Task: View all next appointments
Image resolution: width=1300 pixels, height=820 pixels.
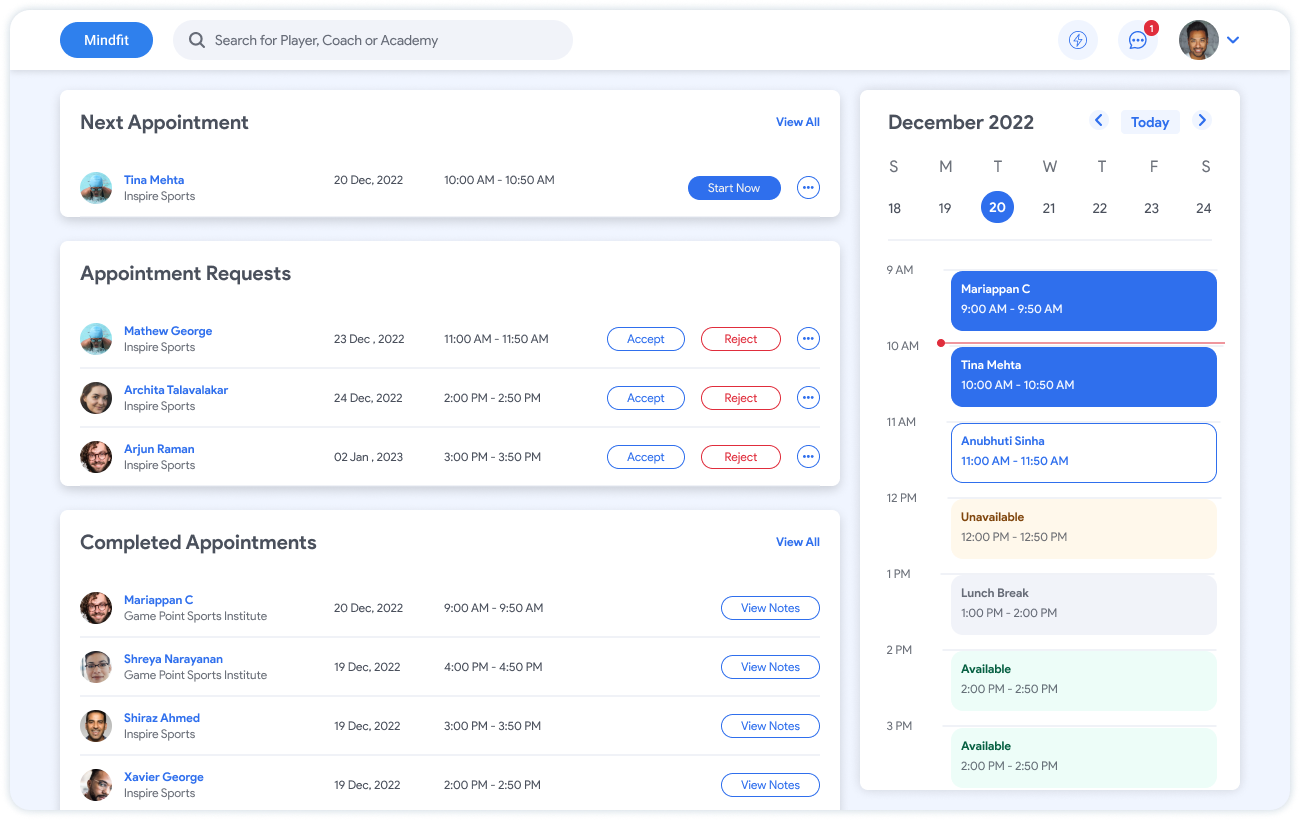Action: click(798, 122)
